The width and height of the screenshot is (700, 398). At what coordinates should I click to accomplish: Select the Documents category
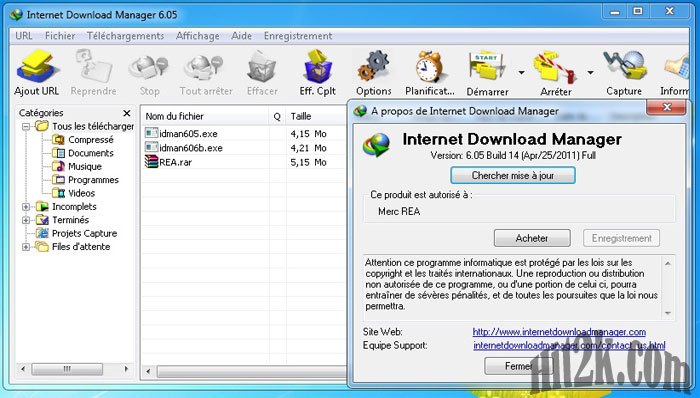(x=91, y=153)
